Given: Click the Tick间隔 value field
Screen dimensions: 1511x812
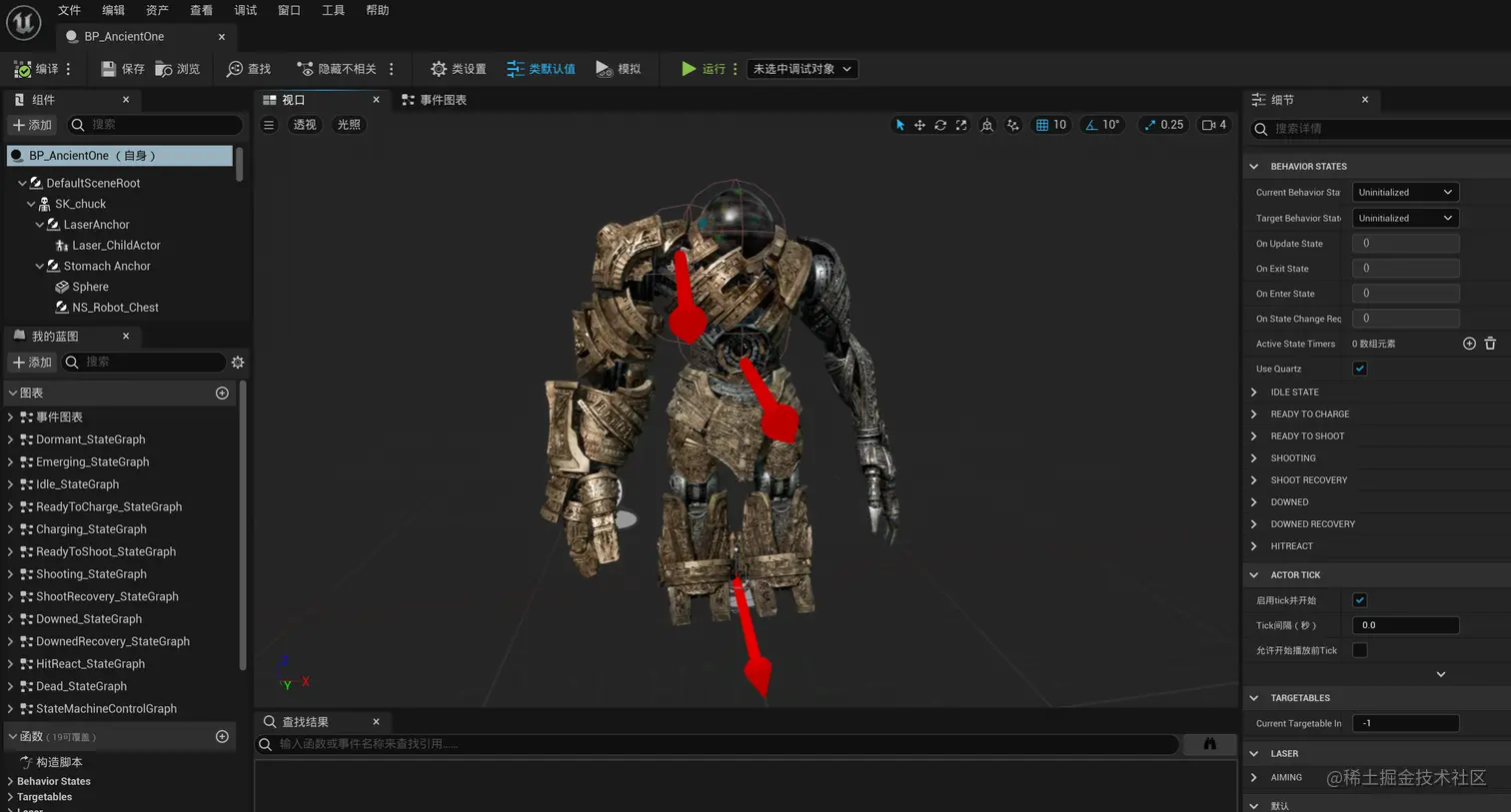Looking at the screenshot, I should tap(1405, 625).
